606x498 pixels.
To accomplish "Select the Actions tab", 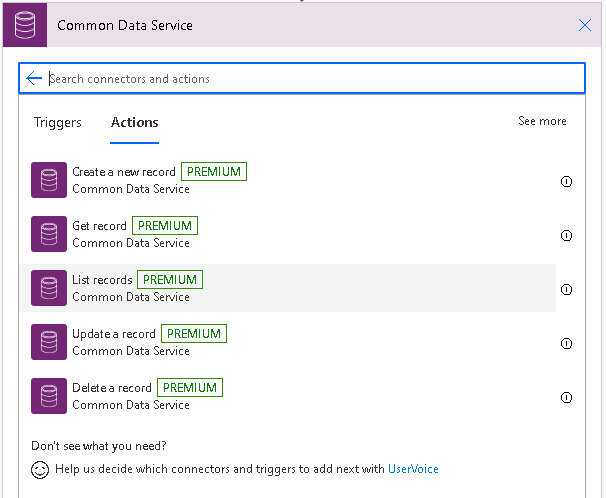I will pyautogui.click(x=134, y=122).
